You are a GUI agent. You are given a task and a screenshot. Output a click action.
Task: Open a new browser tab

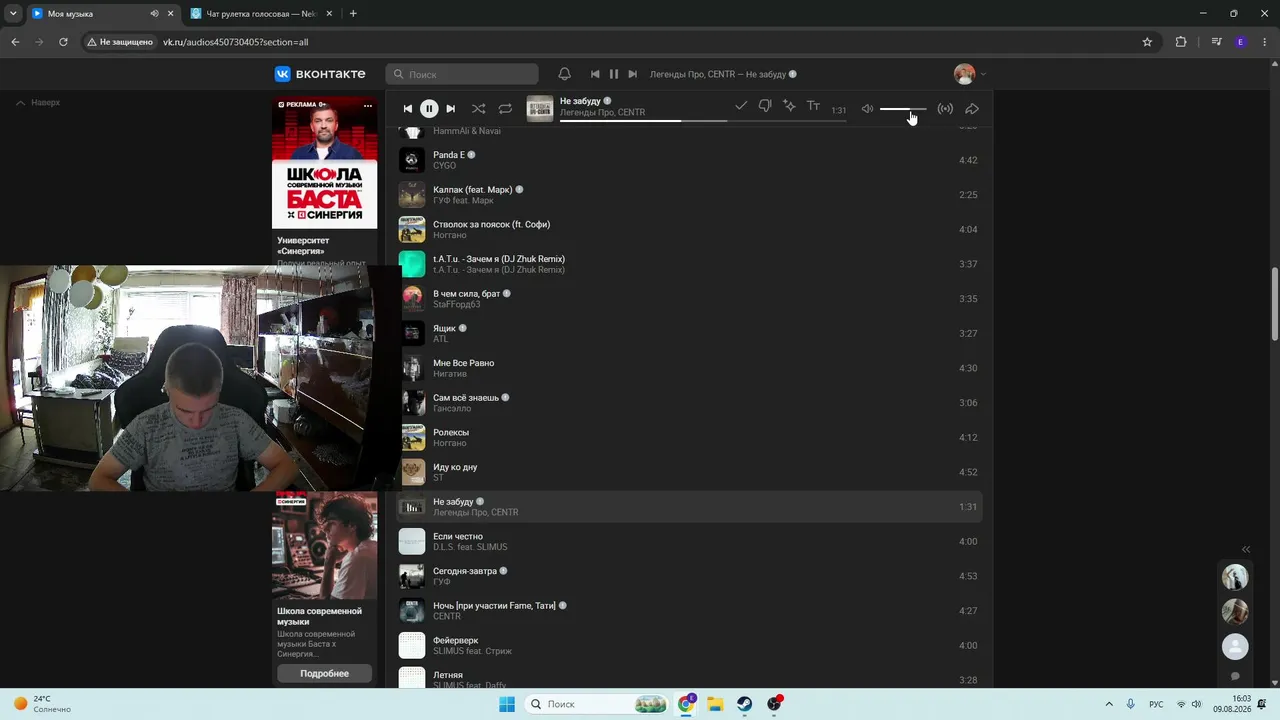point(353,14)
